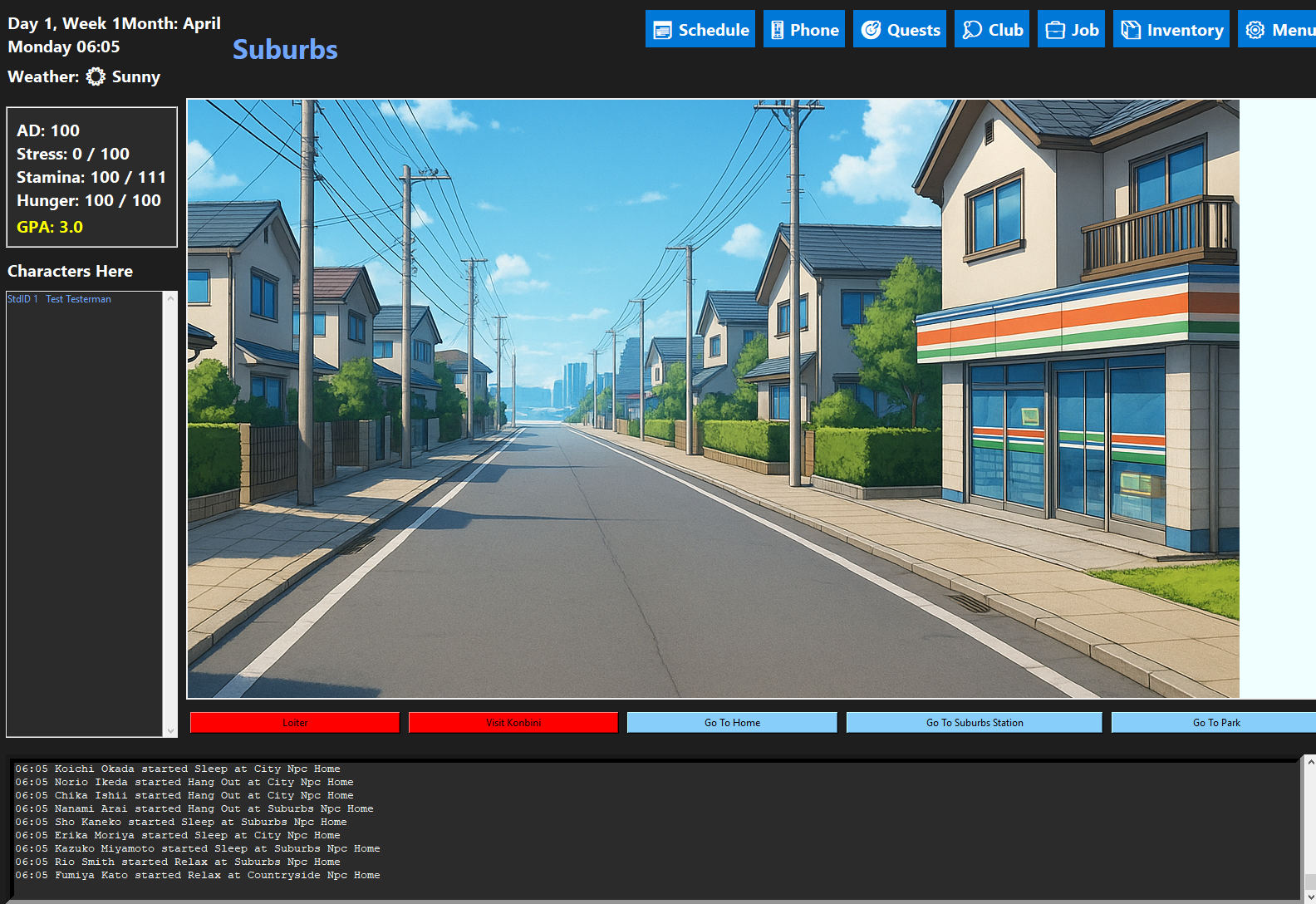Click the Stress: 0 / 100 stat
This screenshot has height=904, width=1316.
tap(73, 154)
